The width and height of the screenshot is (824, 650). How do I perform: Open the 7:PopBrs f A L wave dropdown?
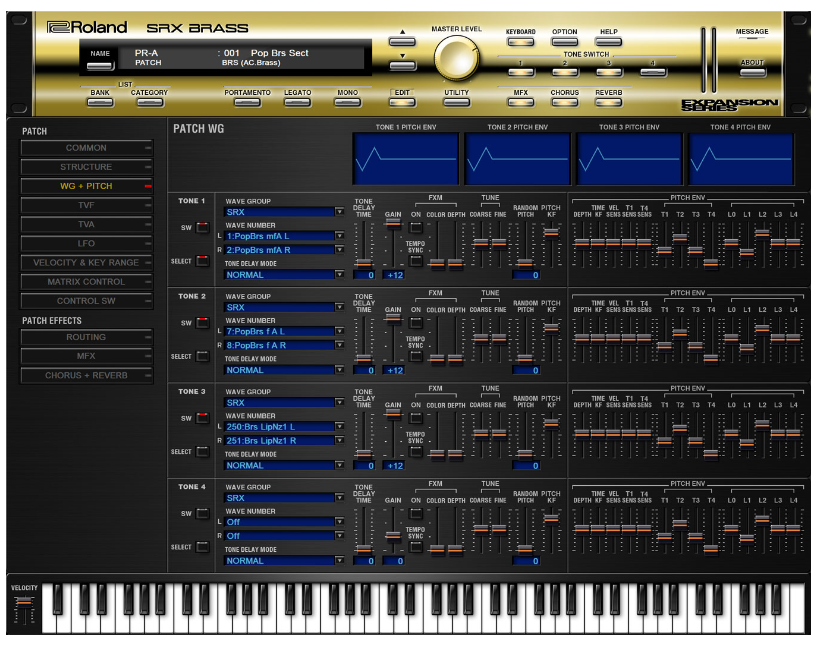coord(284,332)
